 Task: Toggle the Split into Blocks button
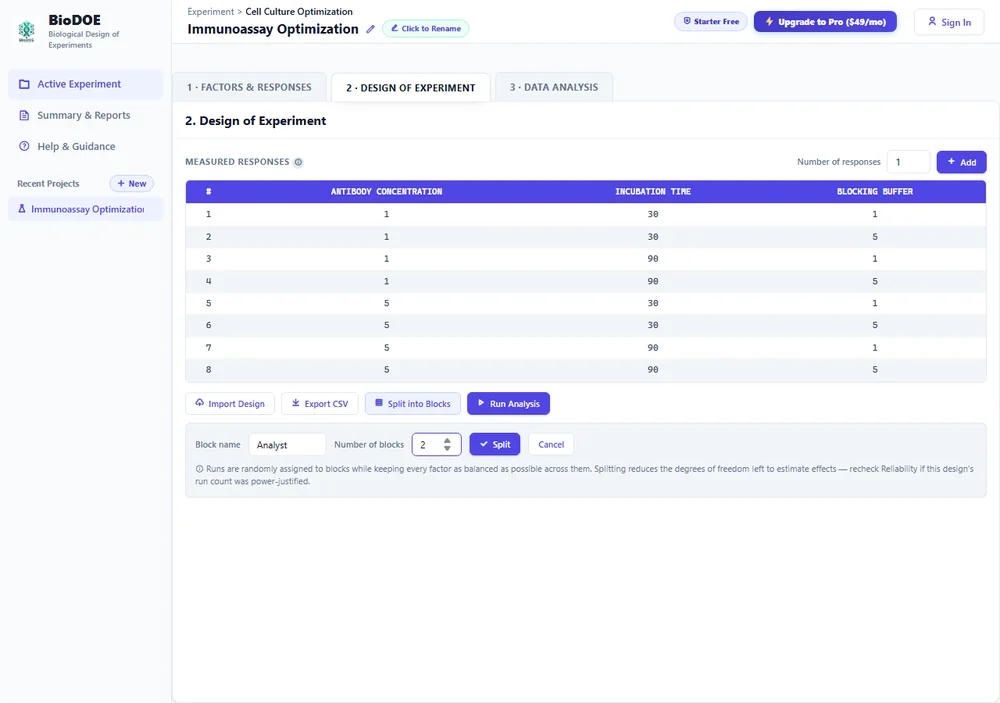413,404
